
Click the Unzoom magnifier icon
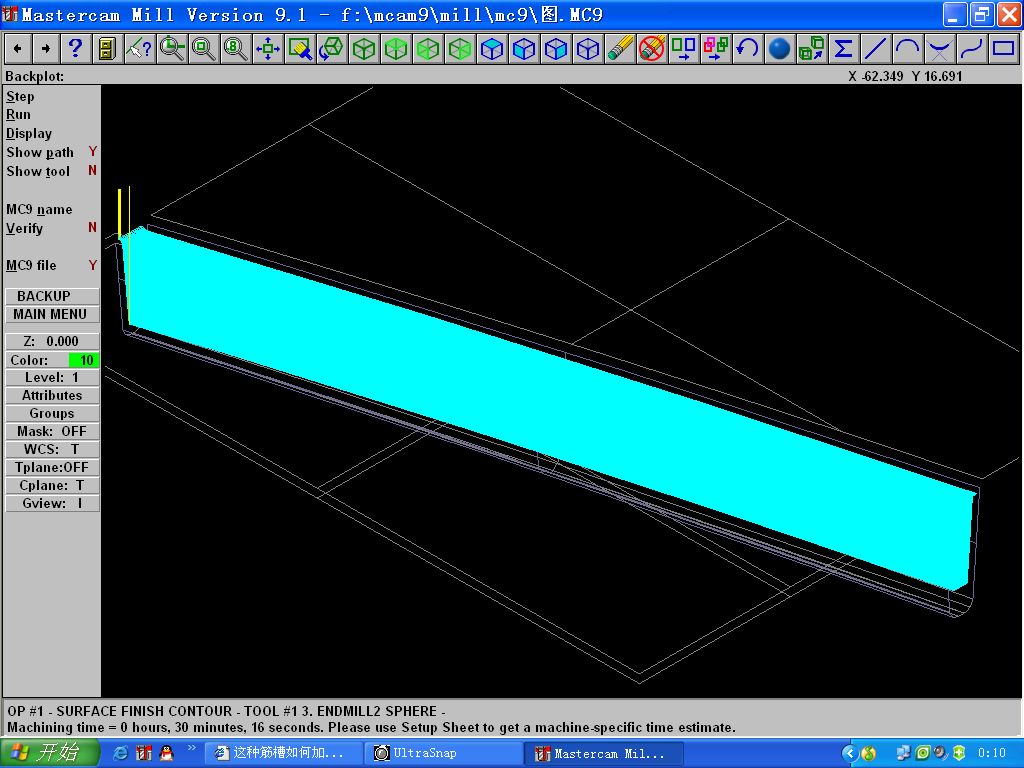[x=204, y=48]
